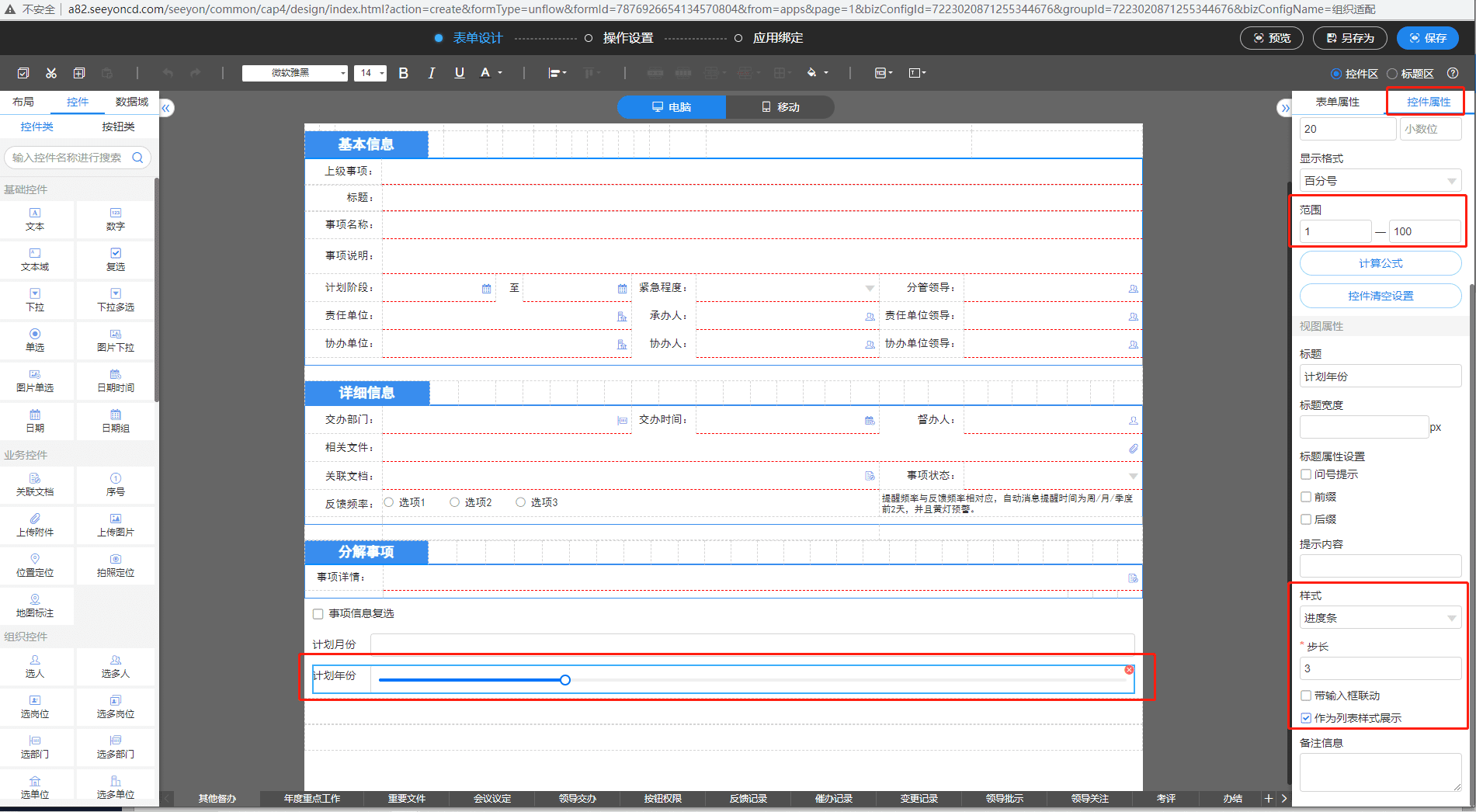Toggle bold formatting
This screenshot has width=1476, height=812.
tap(403, 73)
